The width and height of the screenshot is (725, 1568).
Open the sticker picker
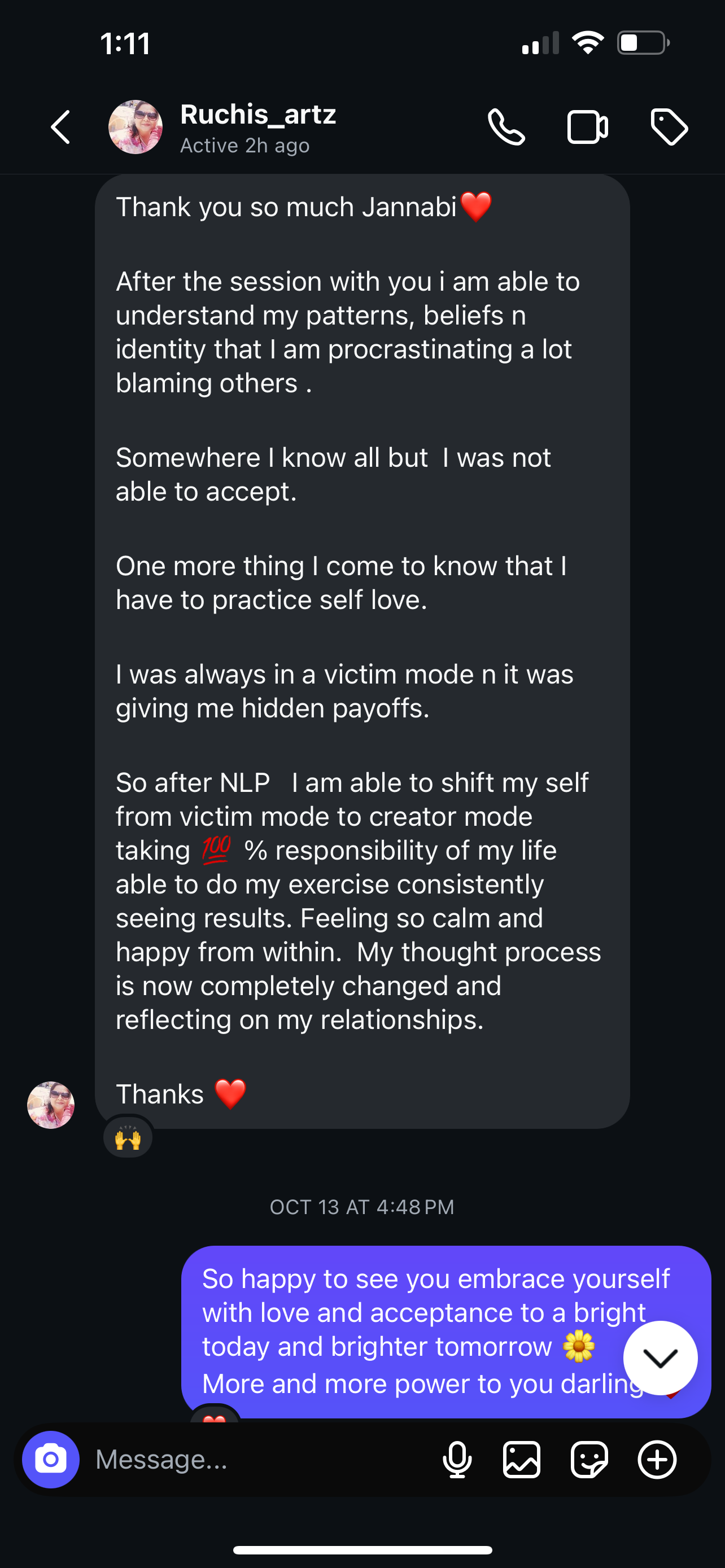click(589, 1459)
